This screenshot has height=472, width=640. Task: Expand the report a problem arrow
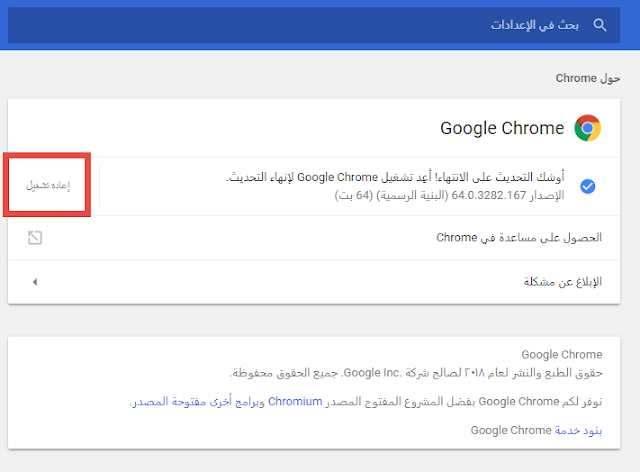(x=35, y=282)
